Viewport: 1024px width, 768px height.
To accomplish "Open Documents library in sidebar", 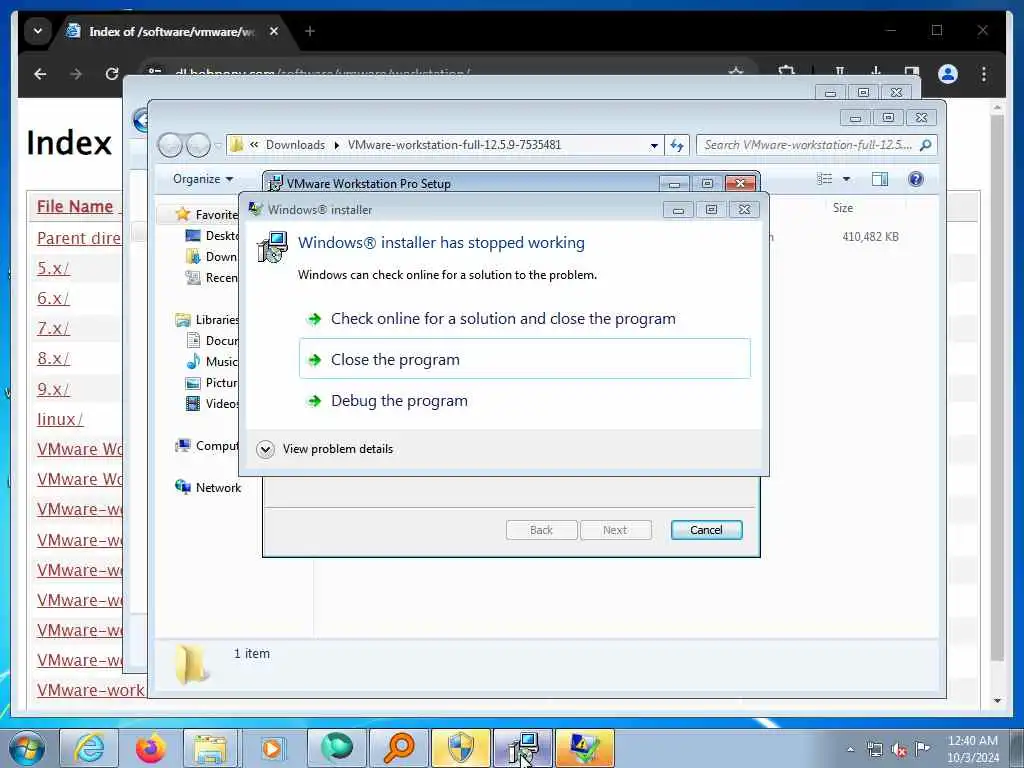I will (x=212, y=340).
